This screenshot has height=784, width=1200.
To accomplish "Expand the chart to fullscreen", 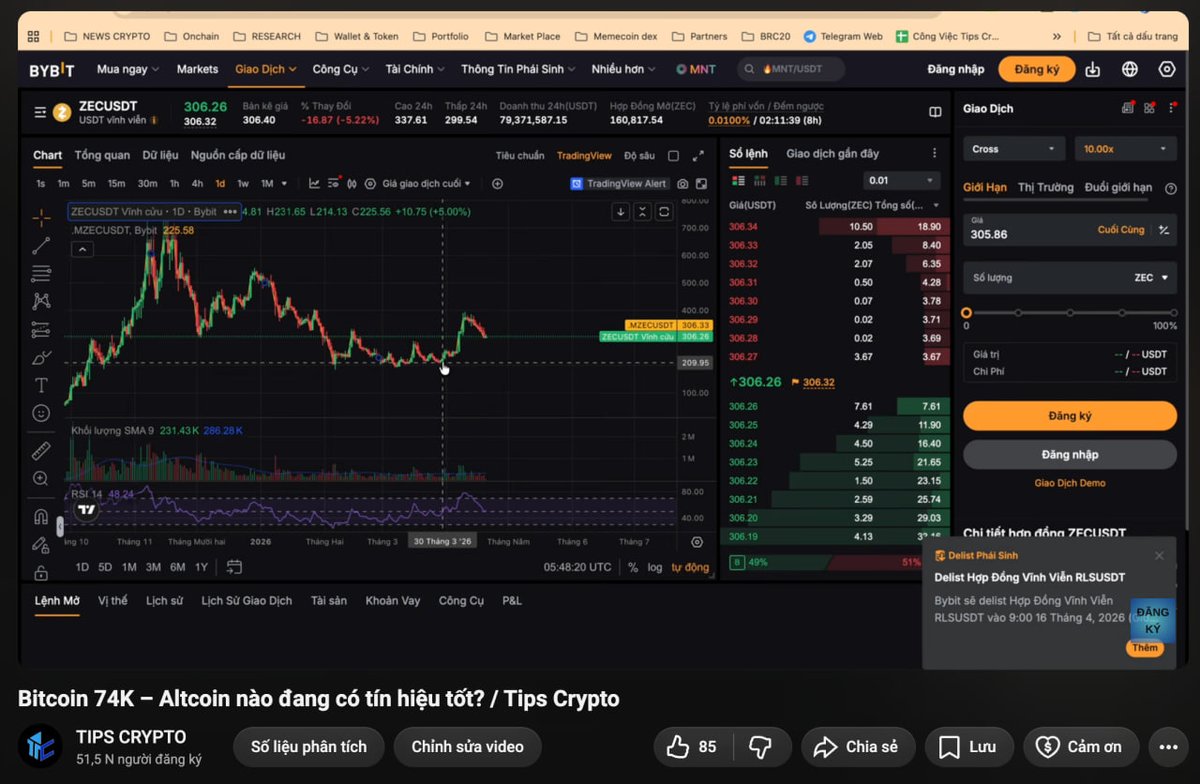I will [698, 156].
